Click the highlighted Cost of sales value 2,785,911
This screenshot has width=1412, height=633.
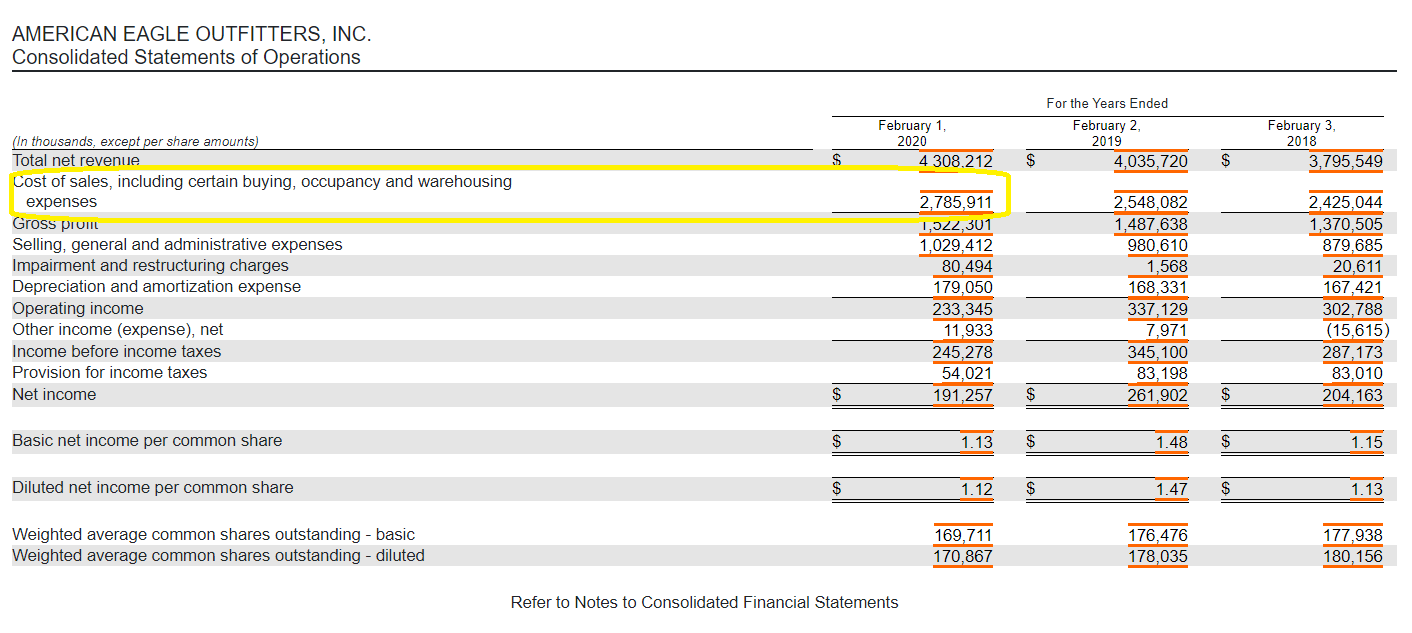(x=955, y=202)
